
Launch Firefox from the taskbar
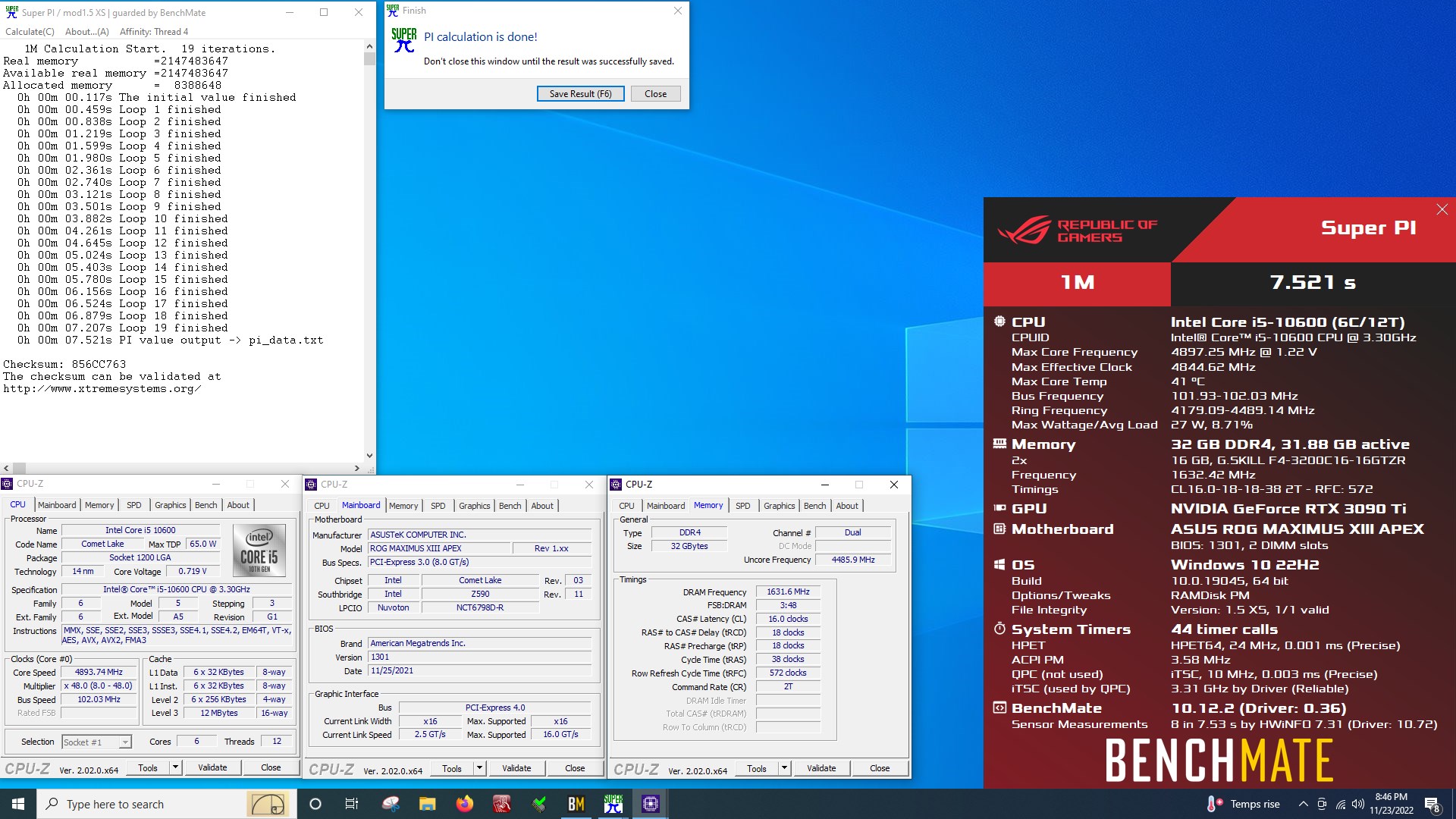point(464,804)
